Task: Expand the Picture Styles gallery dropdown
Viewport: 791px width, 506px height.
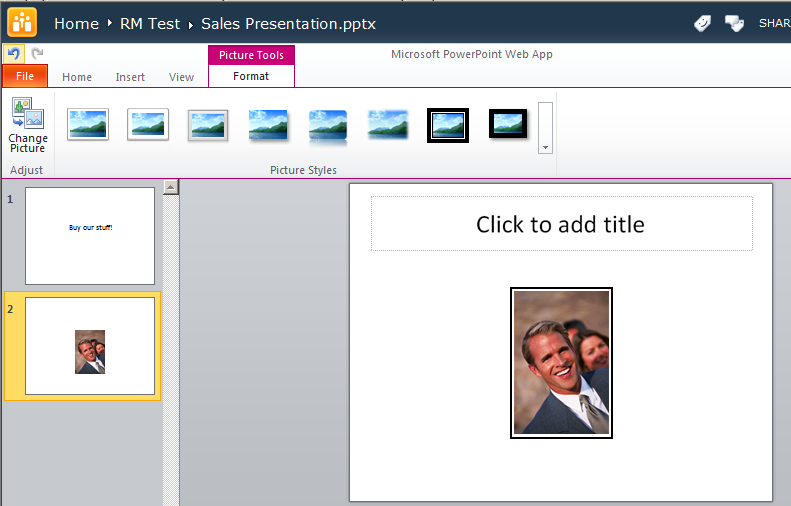Action: [545, 128]
